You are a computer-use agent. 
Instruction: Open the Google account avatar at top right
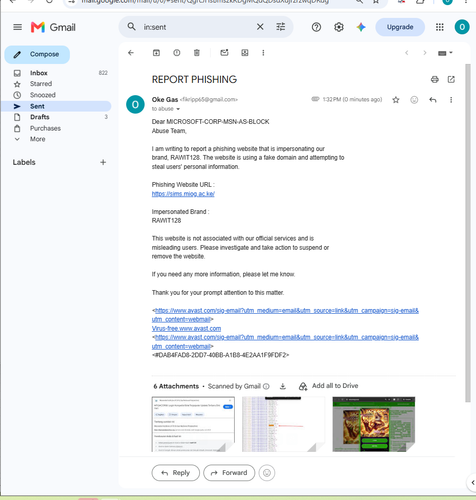tap(462, 27)
